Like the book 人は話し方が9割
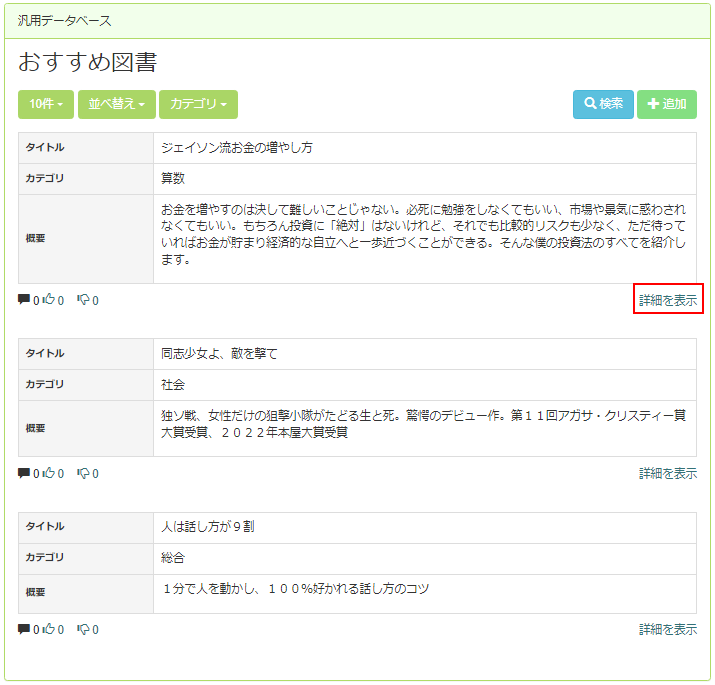The width and height of the screenshot is (715, 685). (x=49, y=629)
